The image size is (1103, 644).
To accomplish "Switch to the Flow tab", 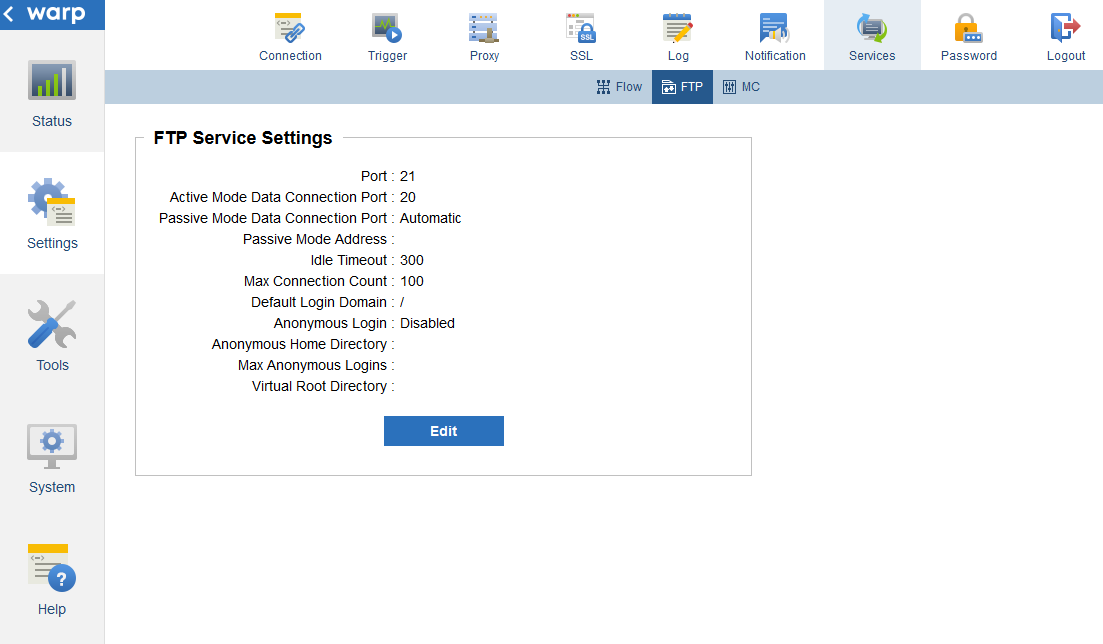I will [x=619, y=86].
